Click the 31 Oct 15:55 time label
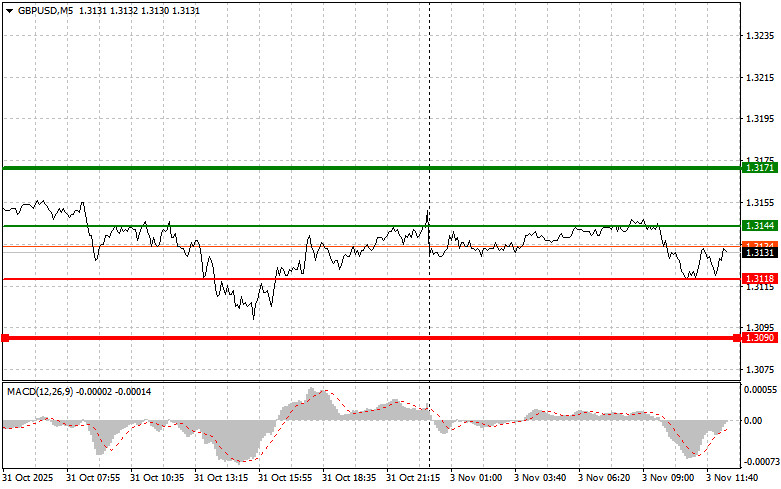The height and width of the screenshot is (489, 781). pos(285,478)
